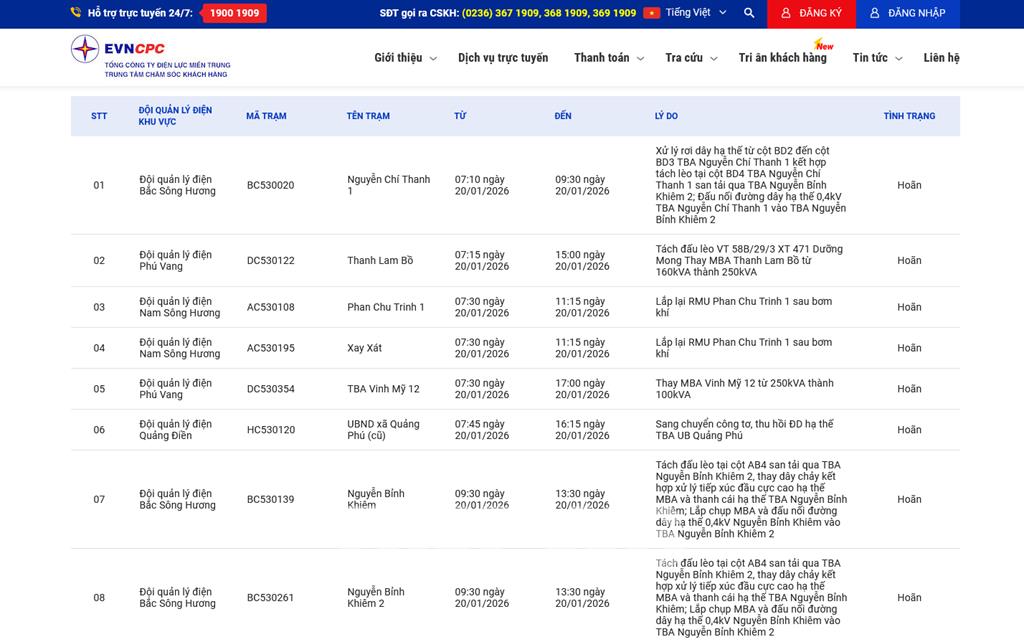Open Tri ân khách hàng menu item
Screen dimensions: 1024x642
pos(782,58)
